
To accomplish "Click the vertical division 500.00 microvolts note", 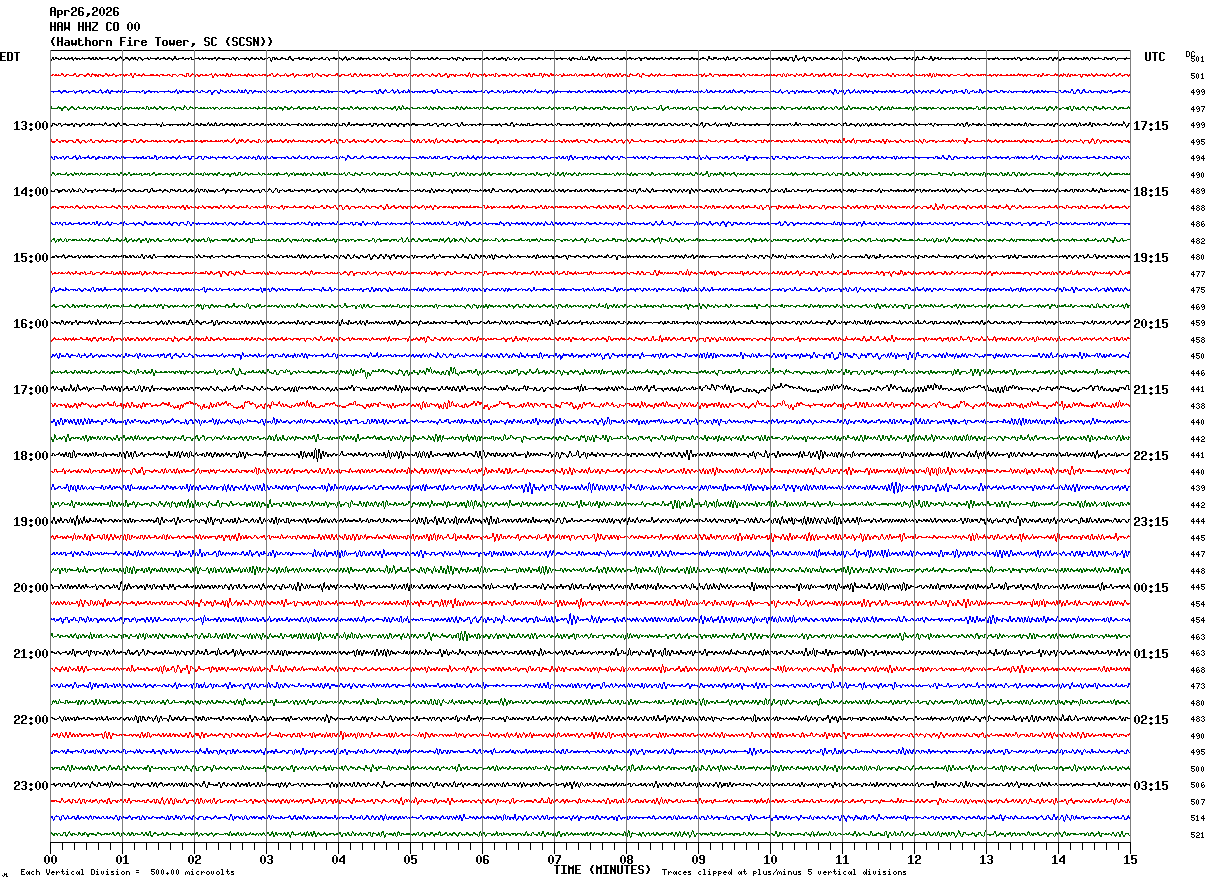I will point(127,872).
